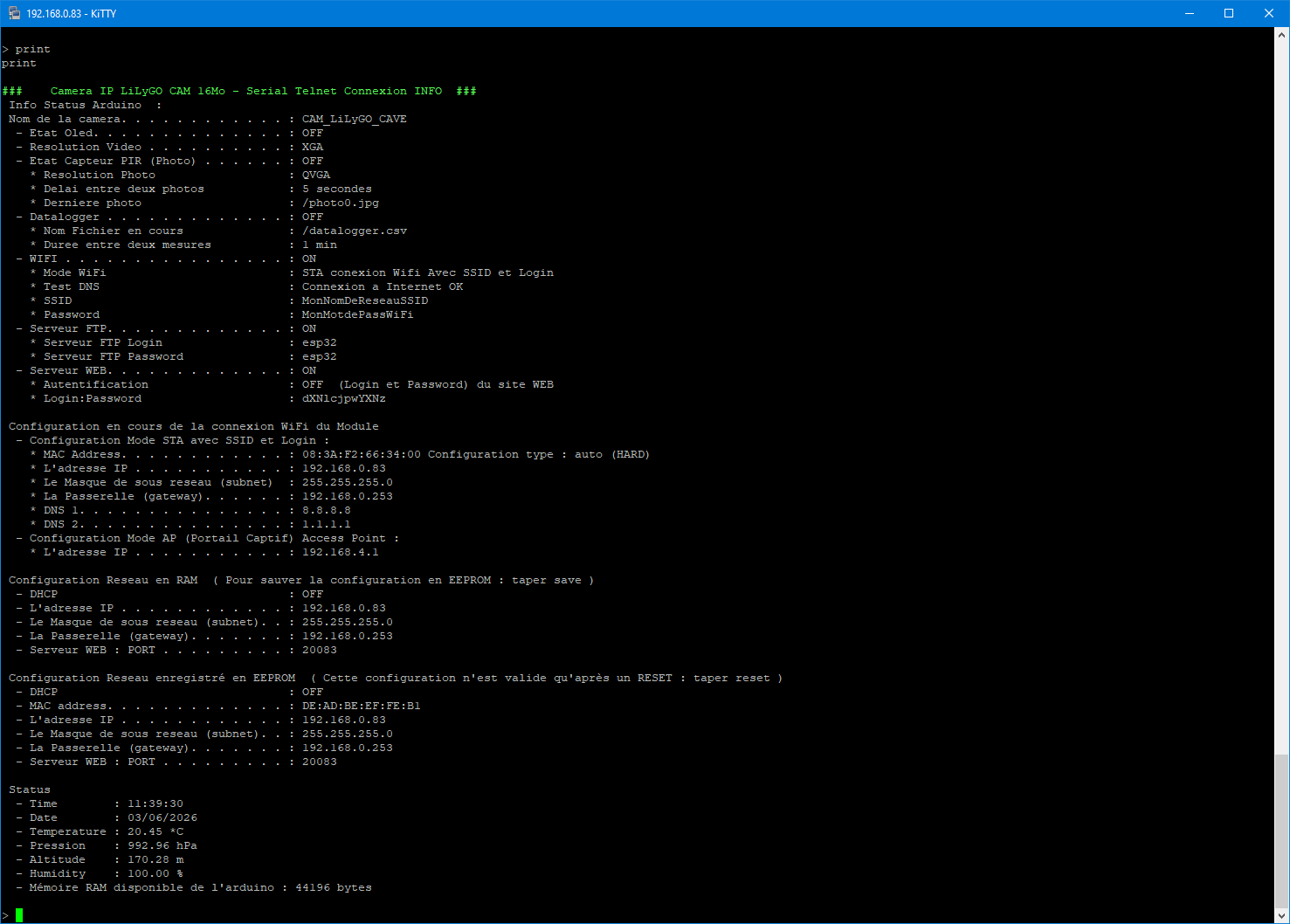Click the /photo0.jpg filename
This screenshot has height=924, width=1290.
(x=341, y=203)
